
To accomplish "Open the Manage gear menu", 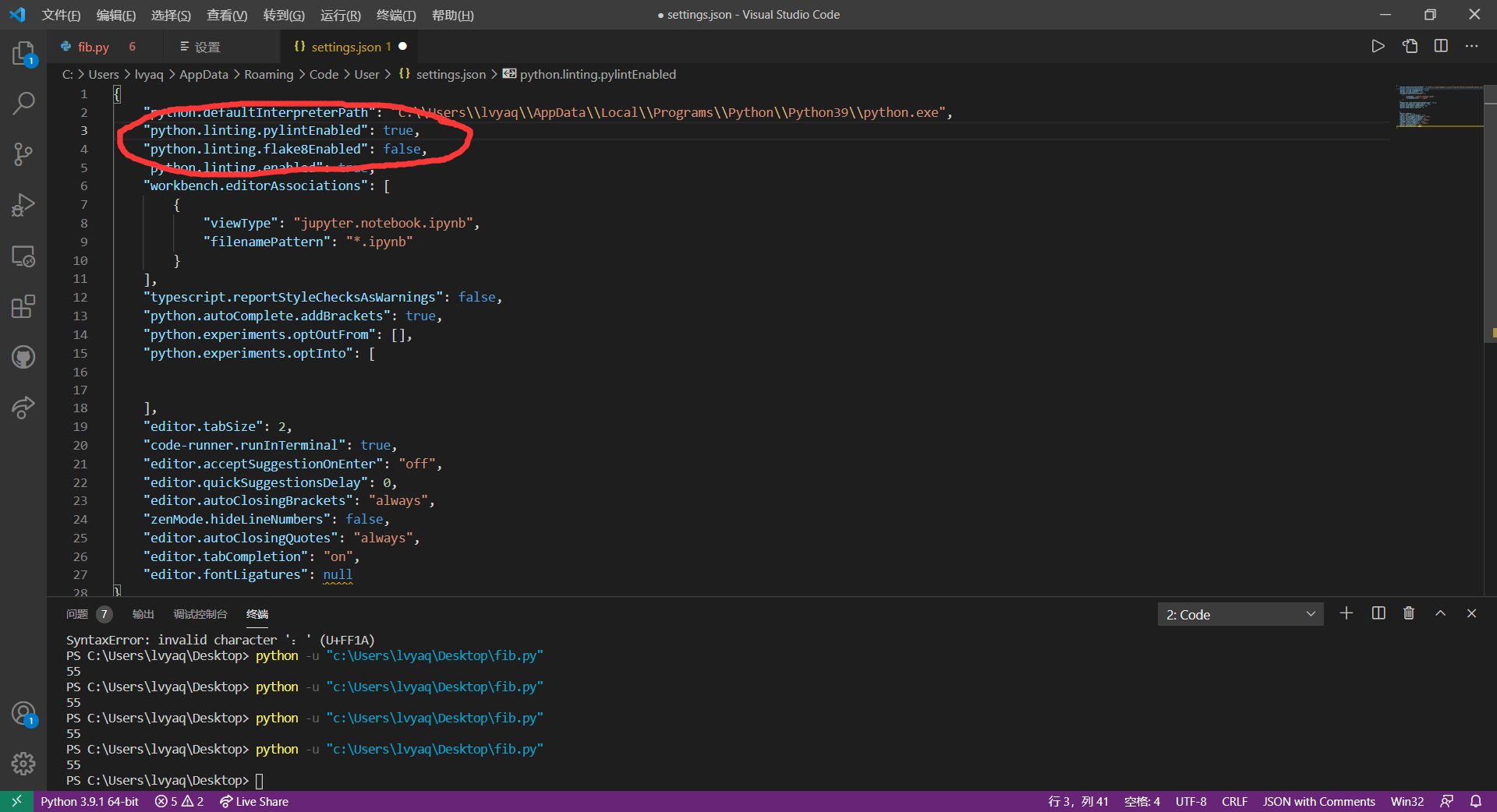I will 23,764.
